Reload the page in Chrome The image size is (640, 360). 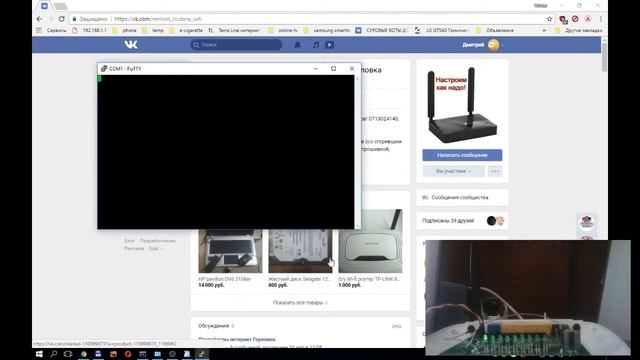(x=61, y=19)
